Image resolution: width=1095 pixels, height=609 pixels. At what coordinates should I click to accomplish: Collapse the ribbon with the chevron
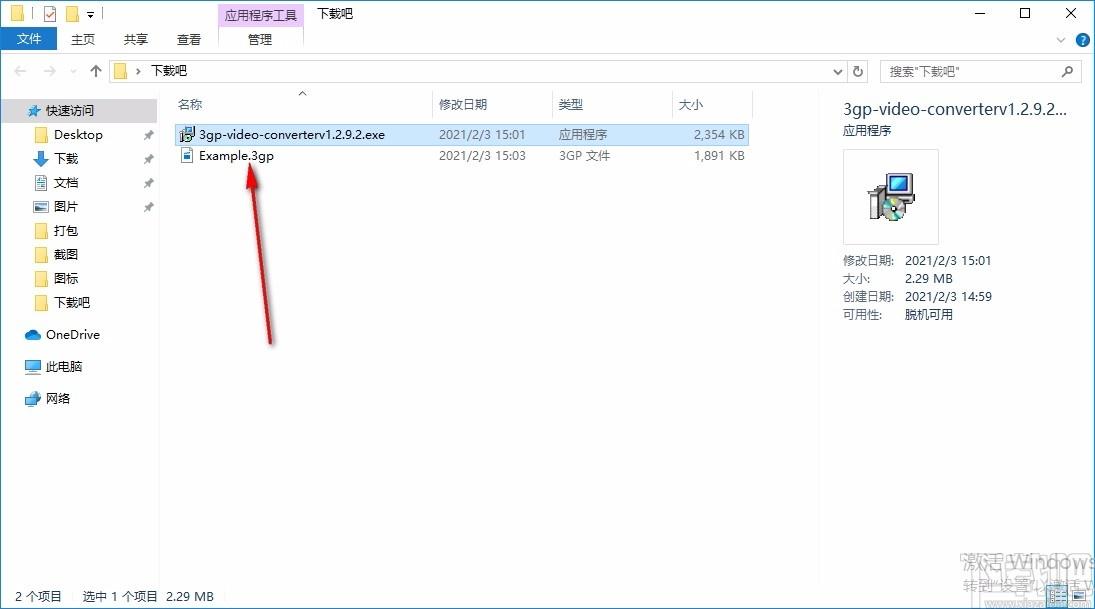(1061, 40)
